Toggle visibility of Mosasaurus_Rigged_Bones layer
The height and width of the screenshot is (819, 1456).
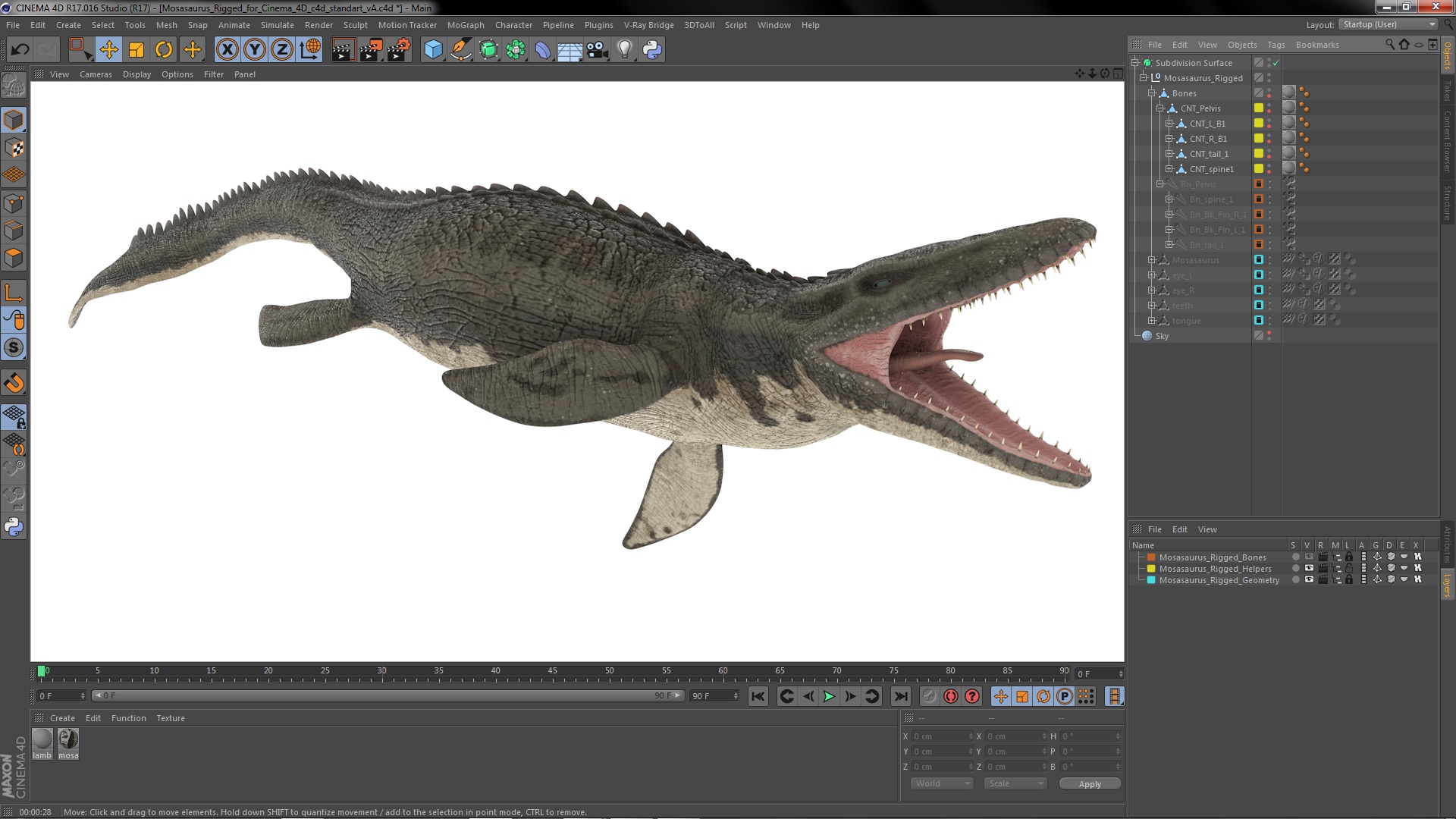click(x=1308, y=557)
